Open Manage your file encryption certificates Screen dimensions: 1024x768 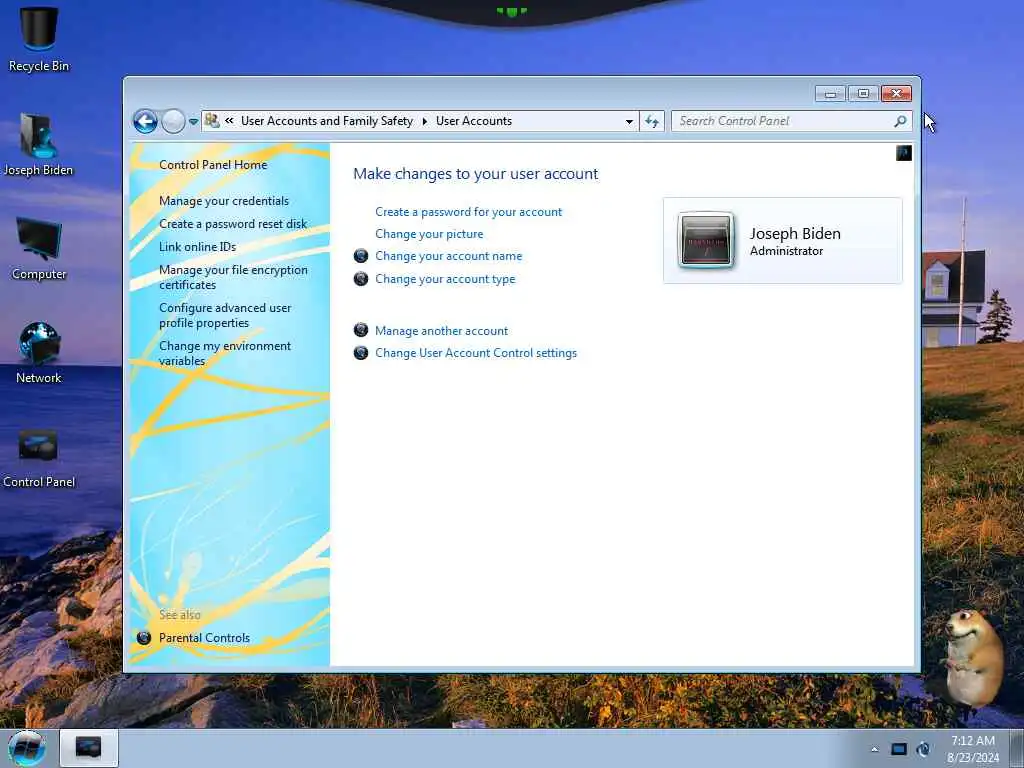coord(233,278)
